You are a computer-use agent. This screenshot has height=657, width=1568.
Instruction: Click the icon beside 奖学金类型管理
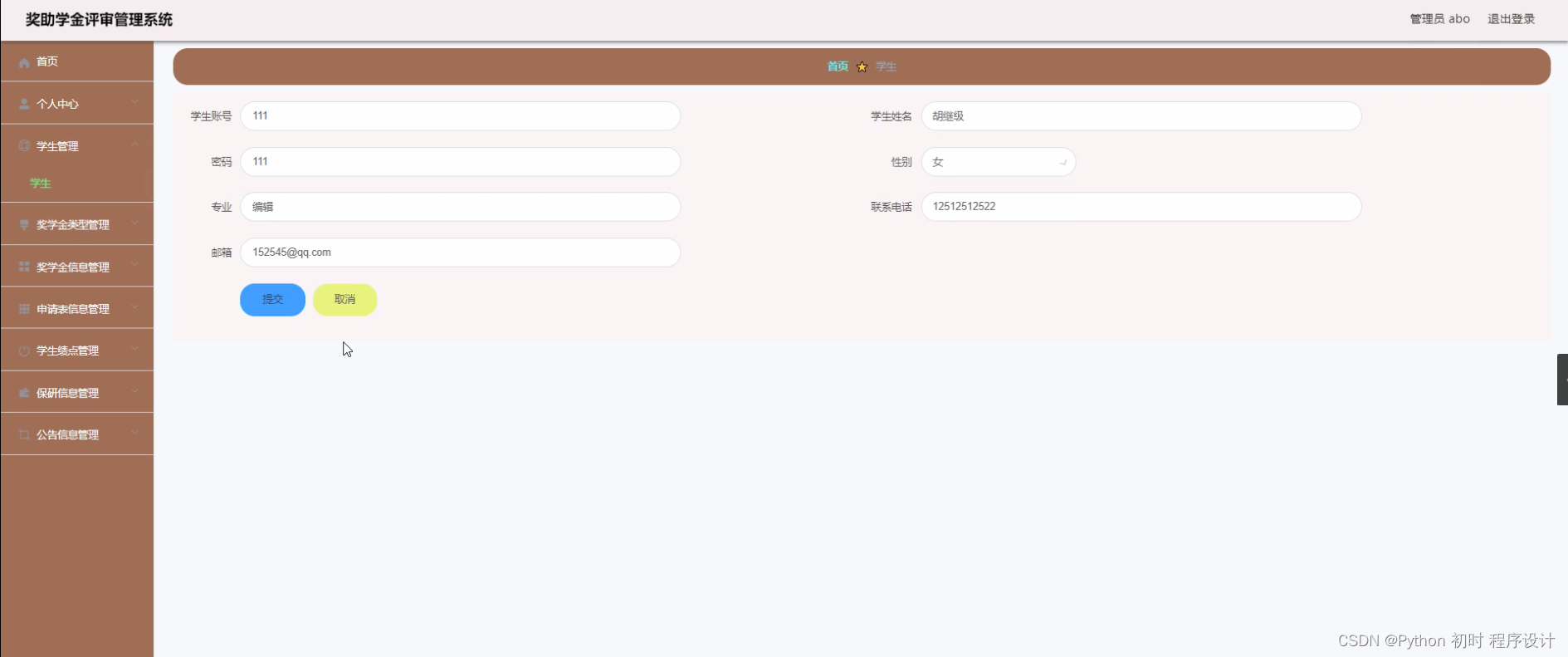pos(24,225)
